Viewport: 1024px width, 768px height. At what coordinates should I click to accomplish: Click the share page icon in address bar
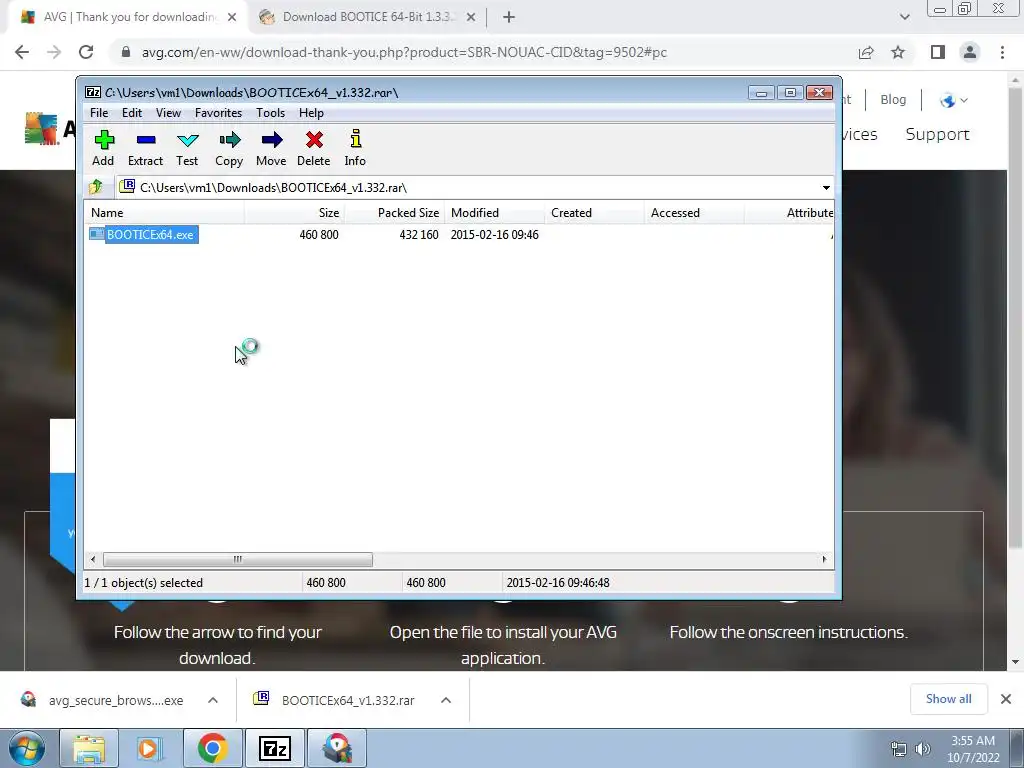866,52
